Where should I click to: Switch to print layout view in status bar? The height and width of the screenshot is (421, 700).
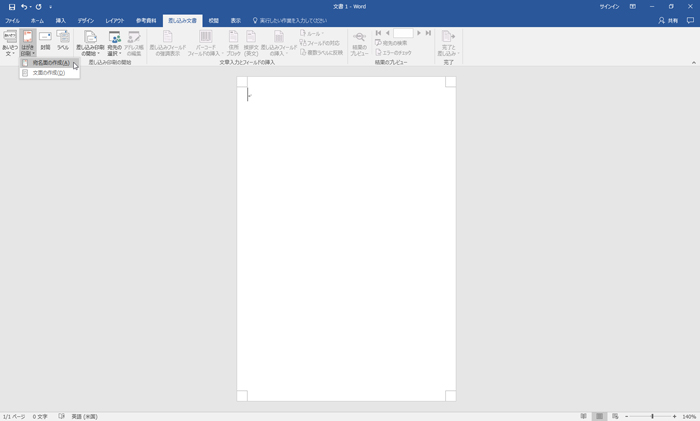point(599,416)
